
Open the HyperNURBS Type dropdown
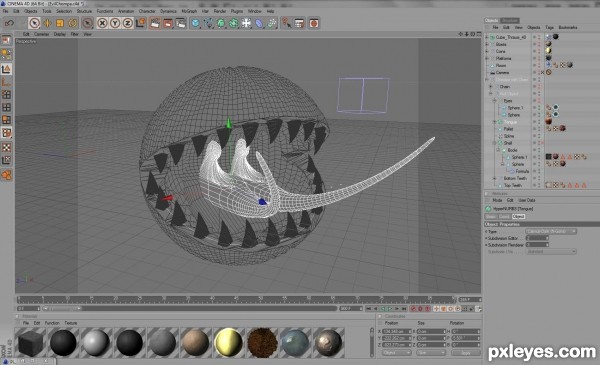point(551,231)
